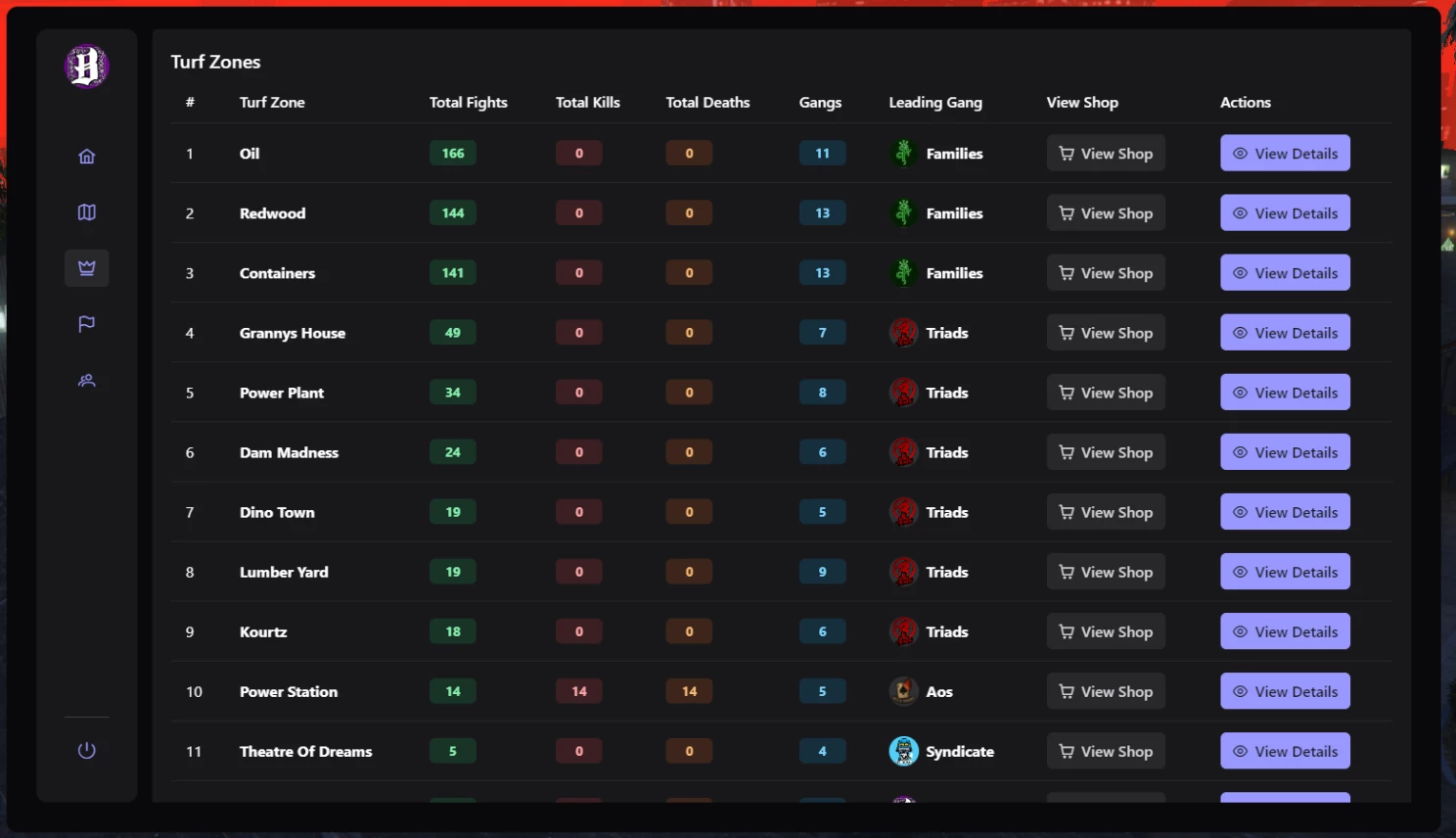The width and height of the screenshot is (1456, 838).
Task: Open View Details for Power Plant
Action: (1285, 393)
